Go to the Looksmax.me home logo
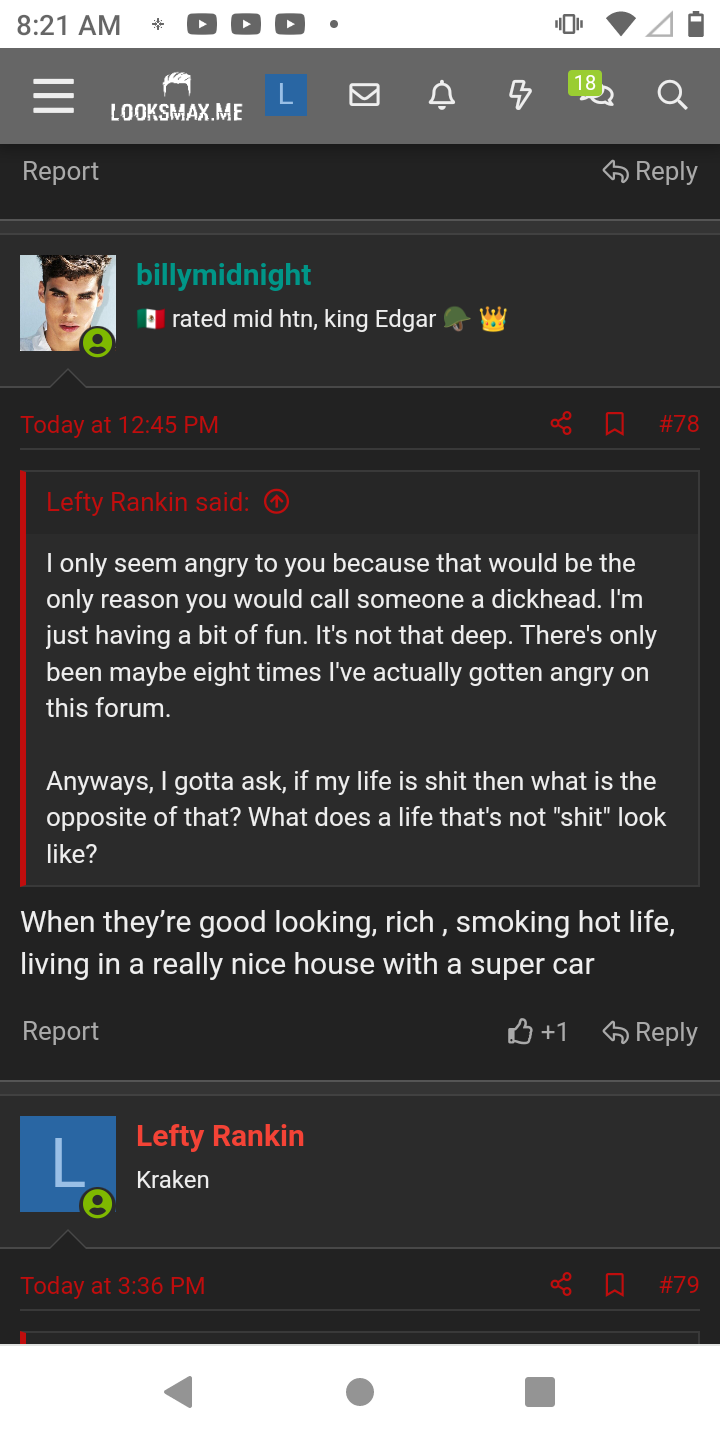This screenshot has width=720, height=1440. [176, 97]
